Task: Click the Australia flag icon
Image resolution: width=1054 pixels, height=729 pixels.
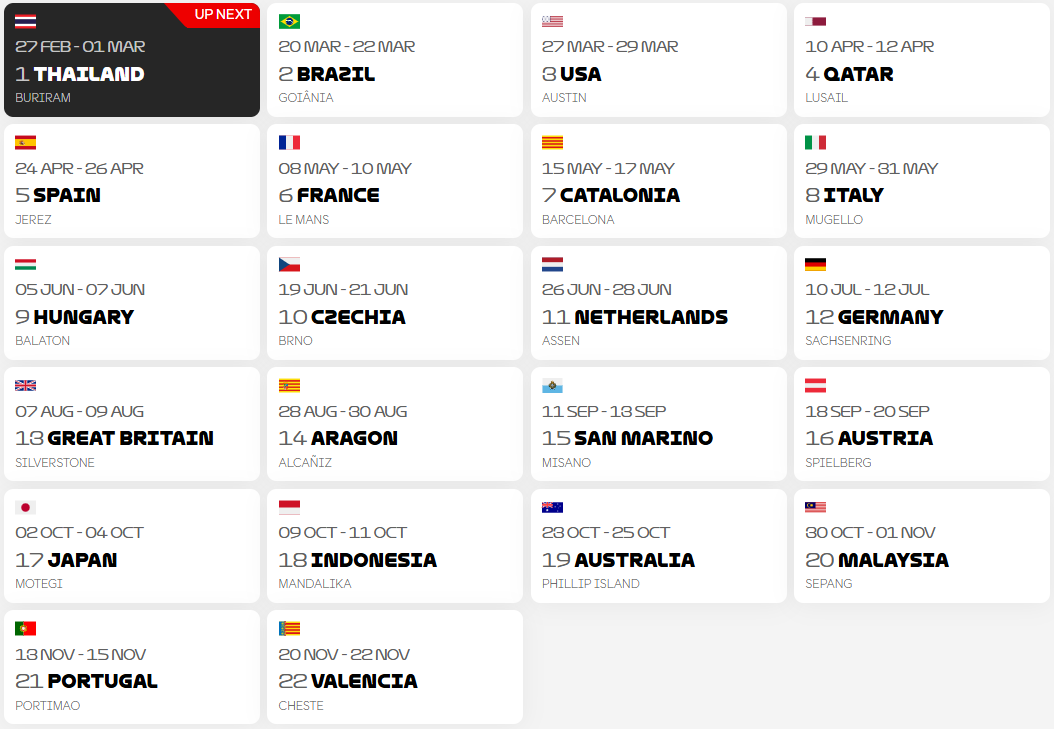Action: [550, 507]
